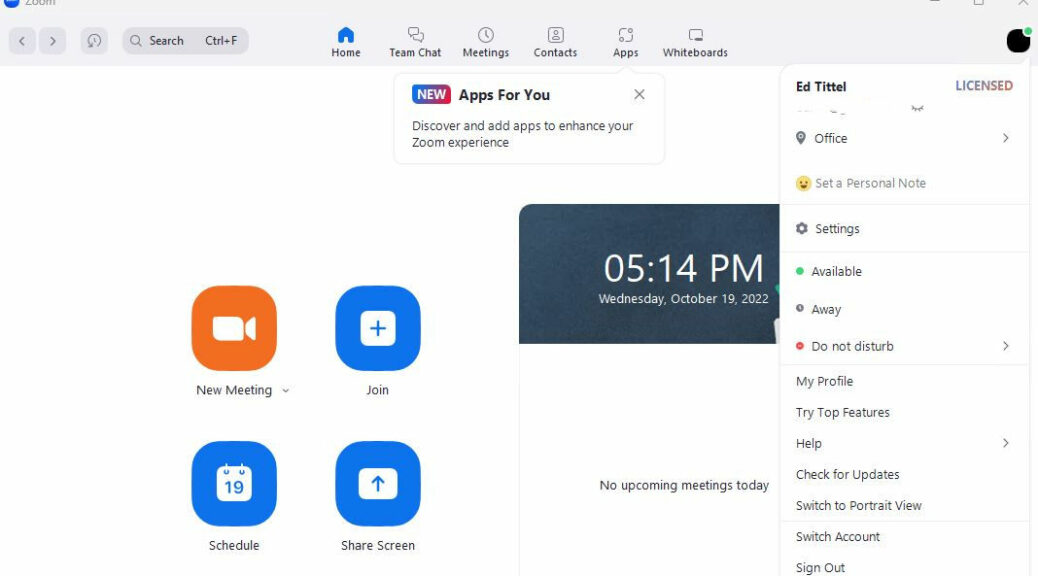The image size is (1038, 576).
Task: Expand the New Meeting options arrow
Action: pos(285,391)
